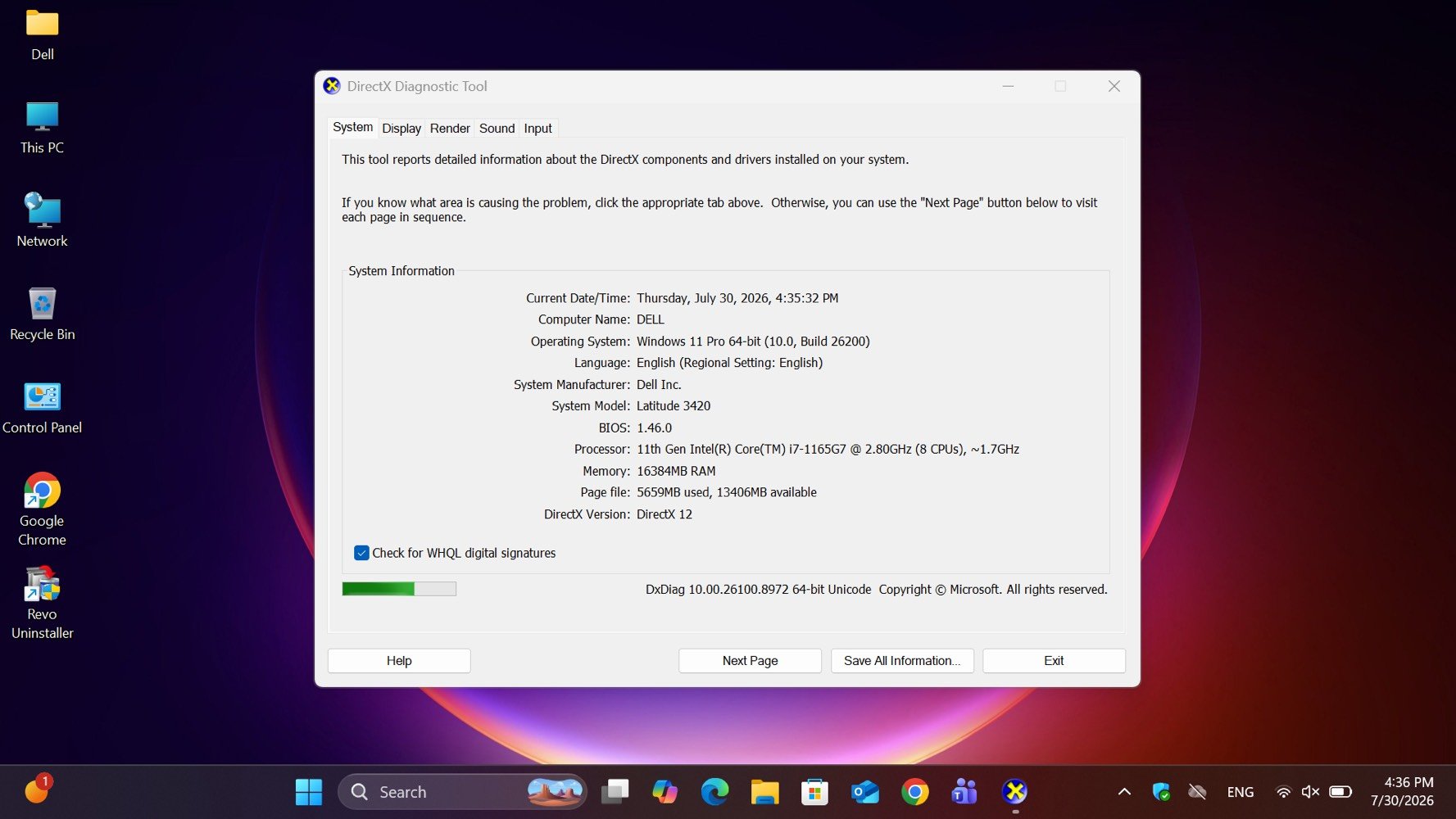Click the green loading progress bar
The image size is (1456, 819).
[399, 589]
